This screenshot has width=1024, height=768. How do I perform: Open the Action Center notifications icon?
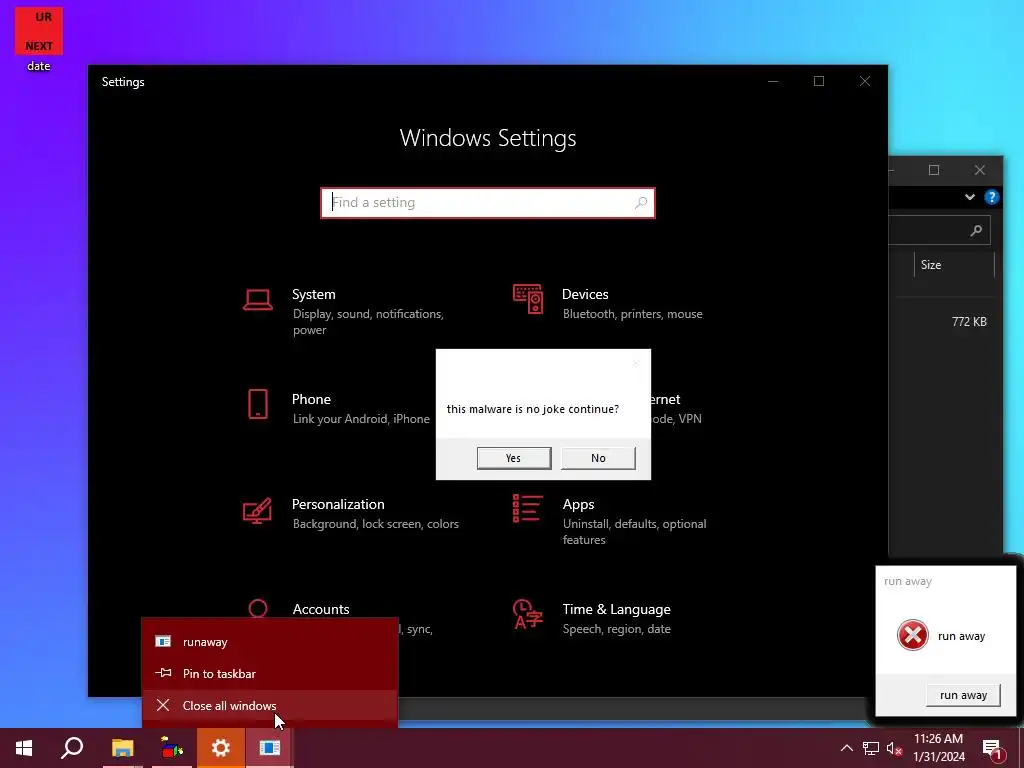click(x=992, y=749)
